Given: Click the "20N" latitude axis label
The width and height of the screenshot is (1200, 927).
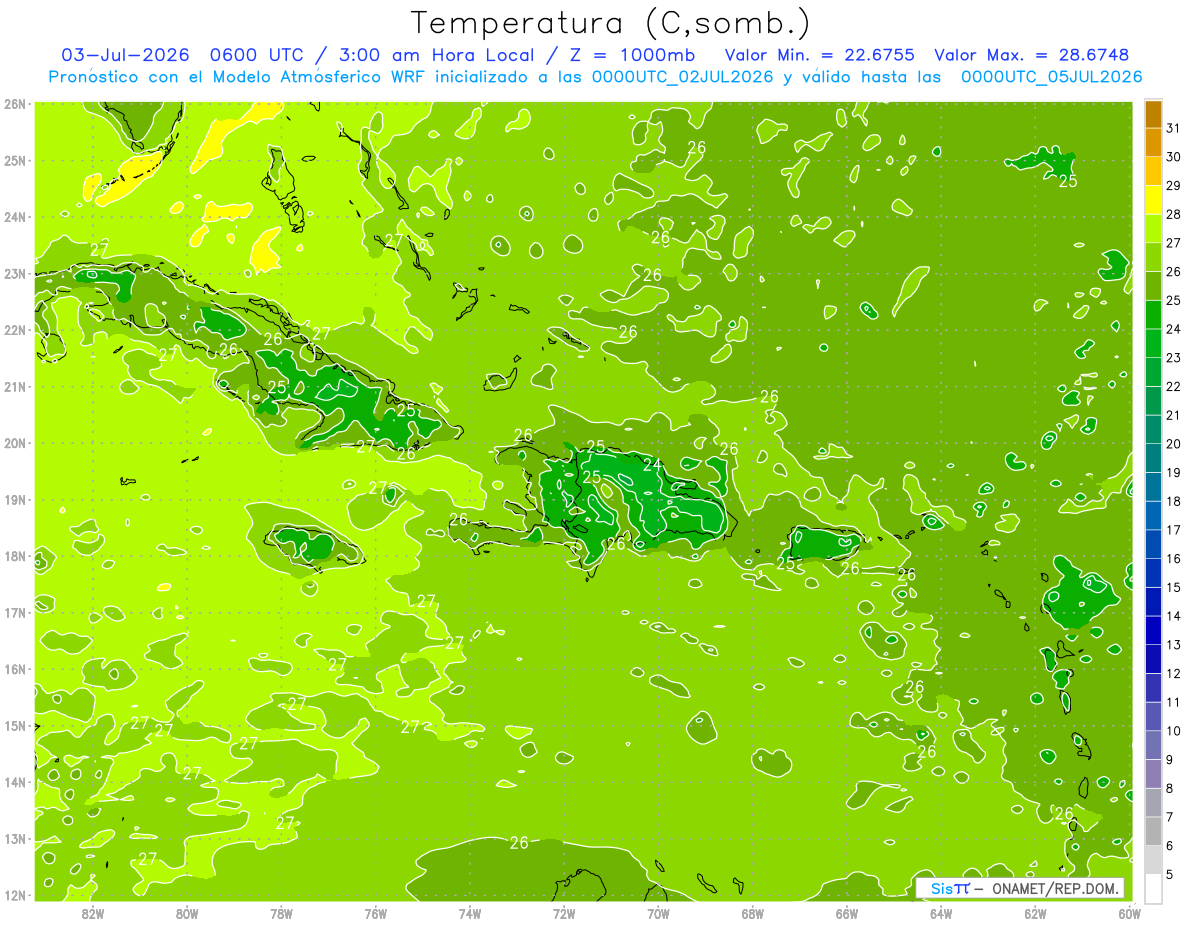Looking at the screenshot, I should (16, 443).
